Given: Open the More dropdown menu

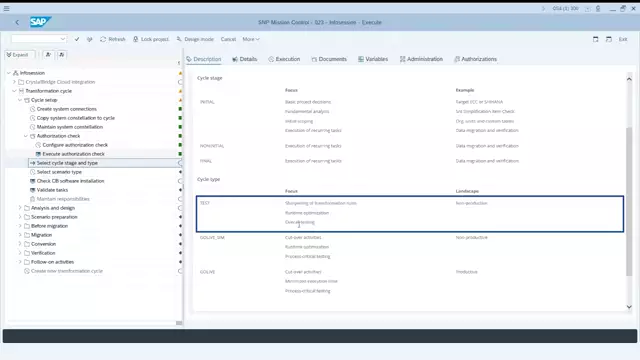Looking at the screenshot, I should tap(251, 39).
